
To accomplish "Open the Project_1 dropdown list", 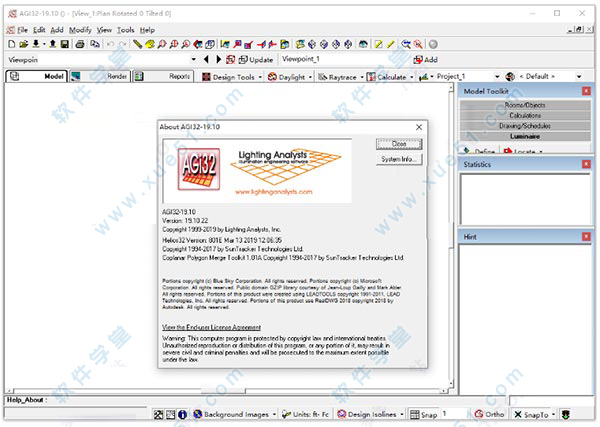I will coord(495,76).
